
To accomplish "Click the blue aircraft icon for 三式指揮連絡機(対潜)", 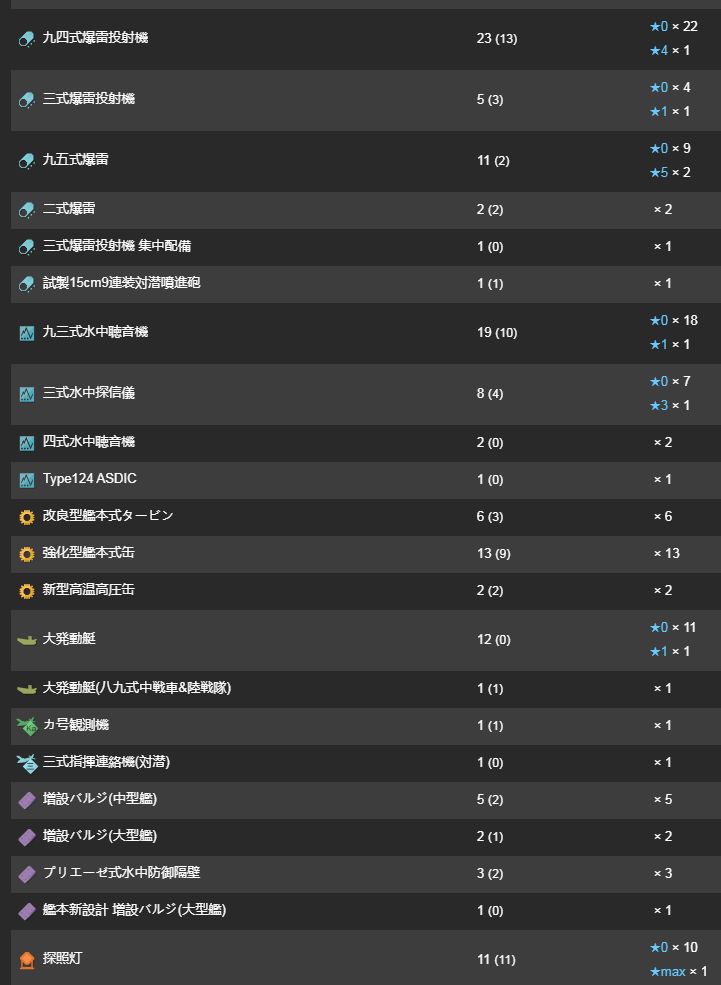I will [x=26, y=763].
